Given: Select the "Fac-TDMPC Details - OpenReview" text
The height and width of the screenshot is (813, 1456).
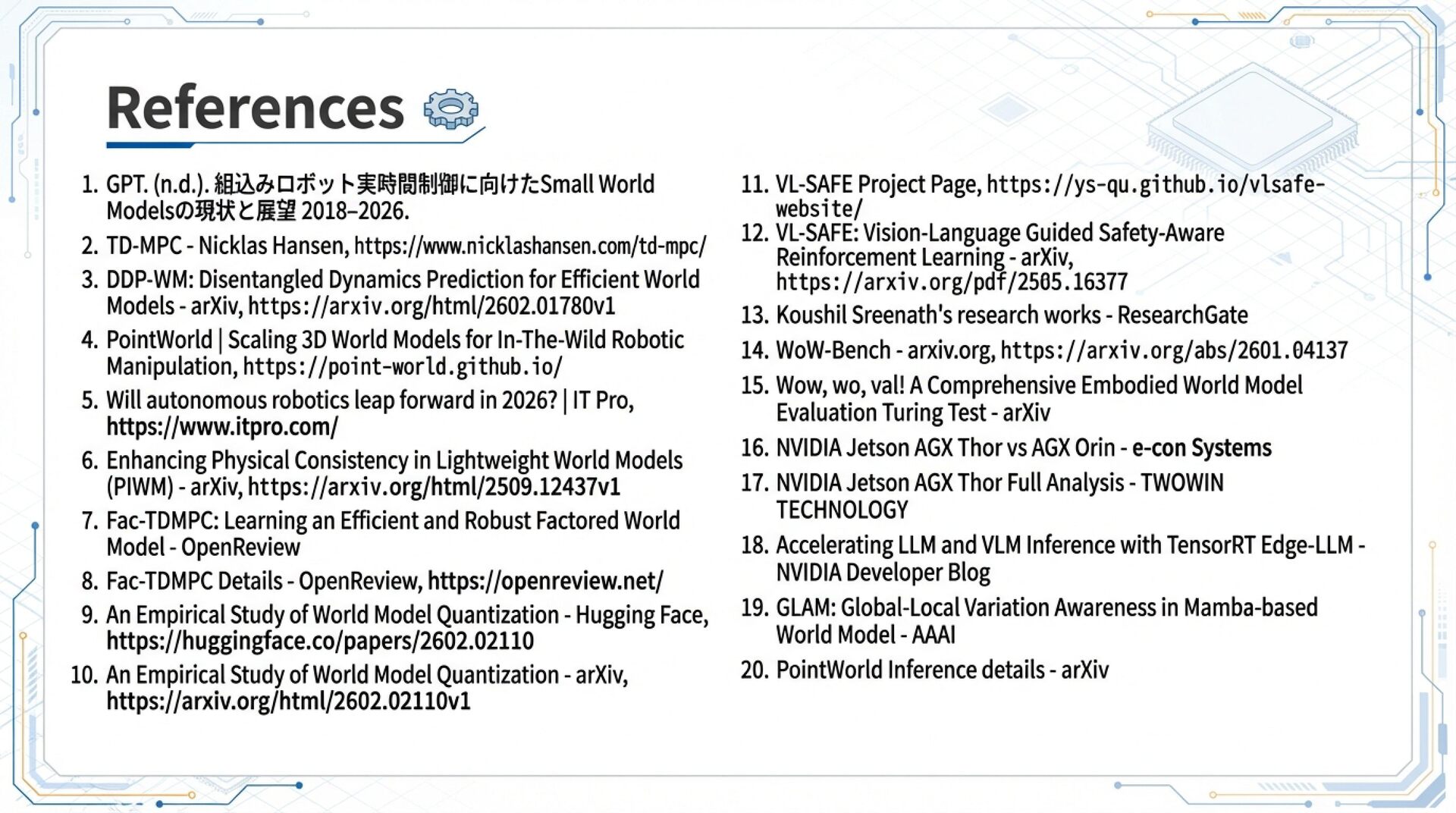Looking at the screenshot, I should coord(264,581).
